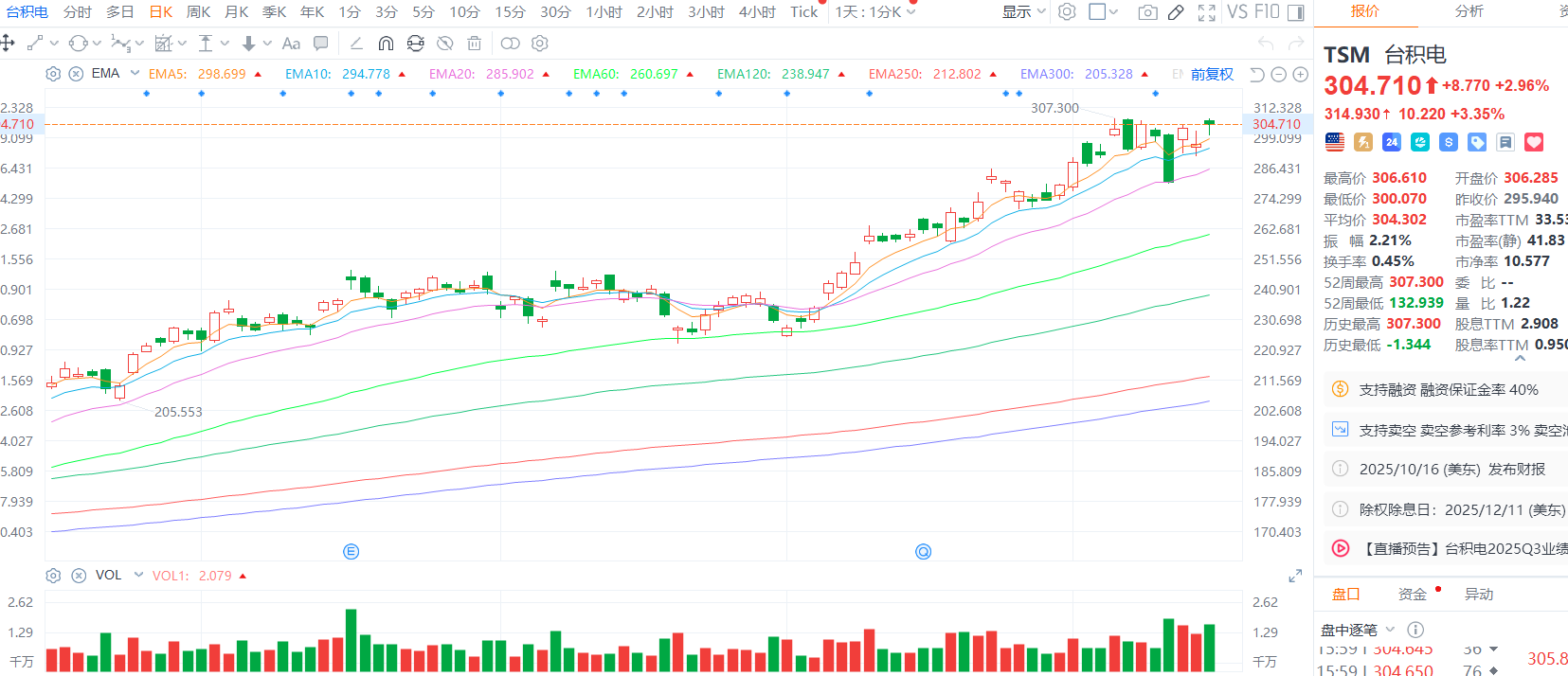Enable the magnet snap tool
This screenshot has width=1568, height=676.
386,43
